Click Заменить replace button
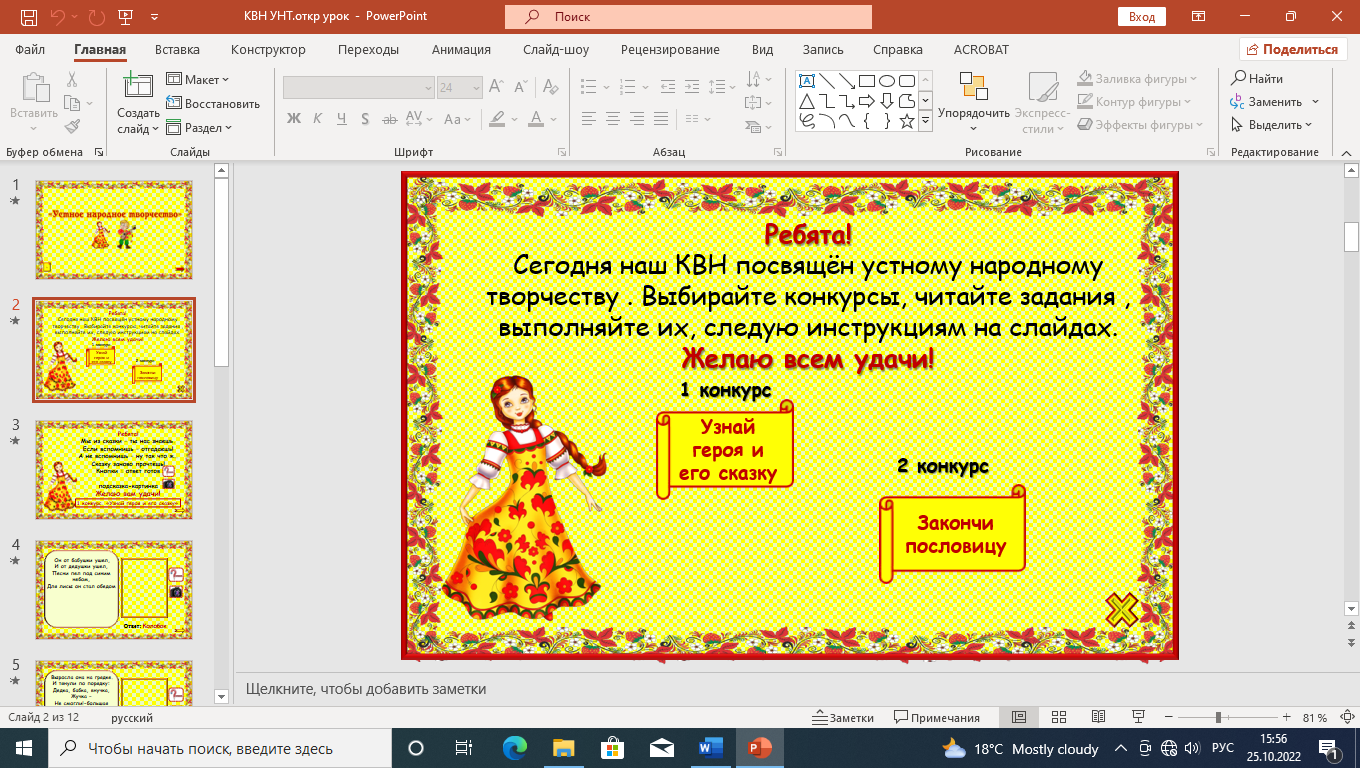Viewport: 1360px width, 768px height. (x=1275, y=102)
